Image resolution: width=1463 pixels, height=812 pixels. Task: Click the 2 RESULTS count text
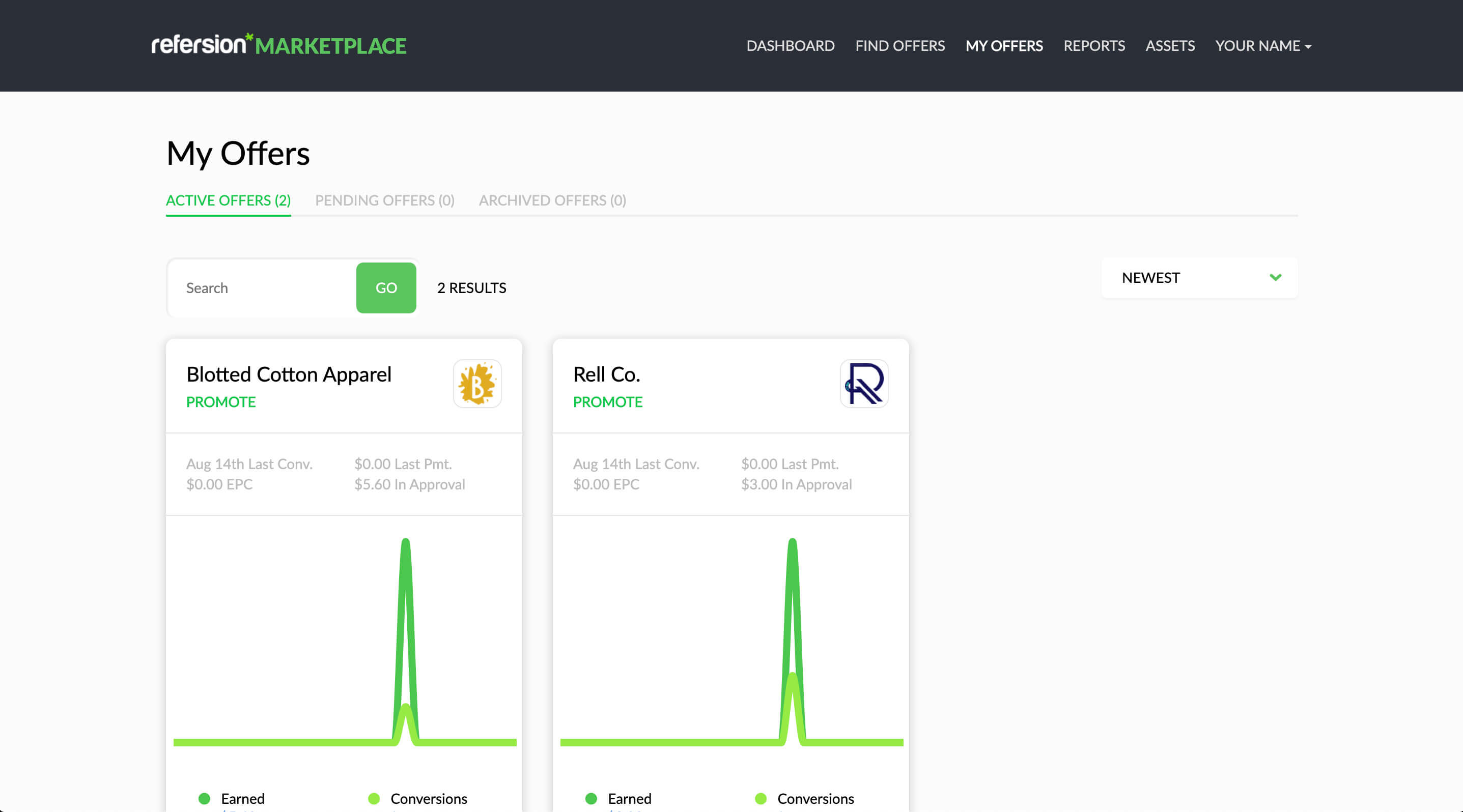pyautogui.click(x=471, y=287)
